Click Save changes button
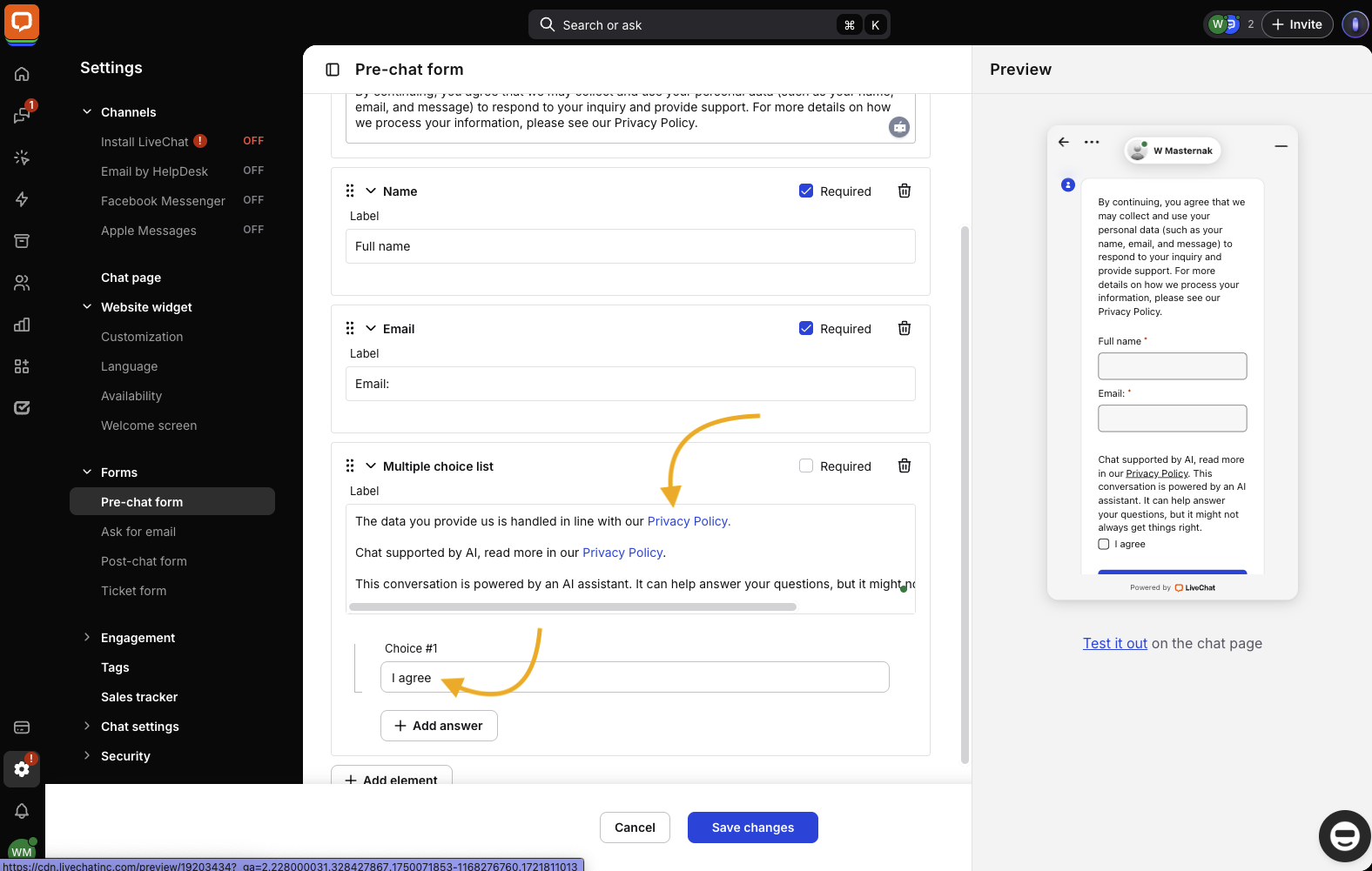This screenshot has width=1372, height=871. click(x=753, y=827)
